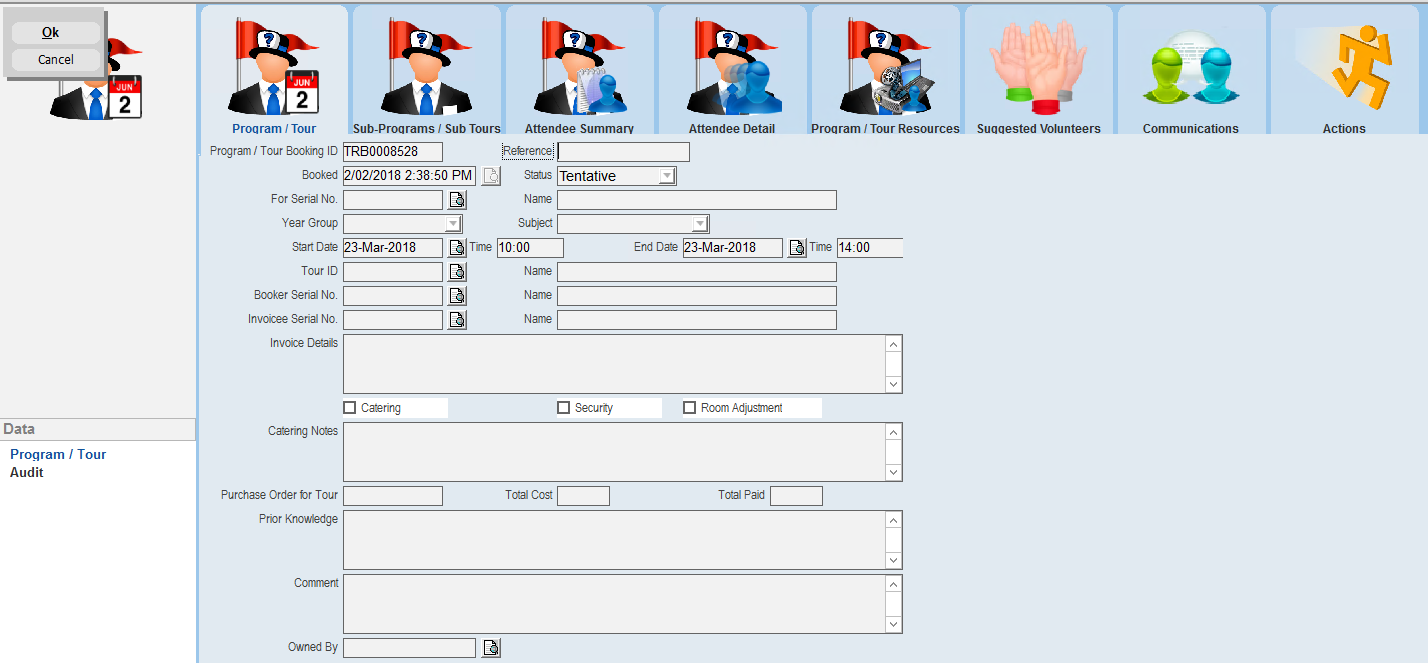Open the Sub-Programs / Sub Tours icon tab
This screenshot has width=1428, height=663.
[x=427, y=72]
